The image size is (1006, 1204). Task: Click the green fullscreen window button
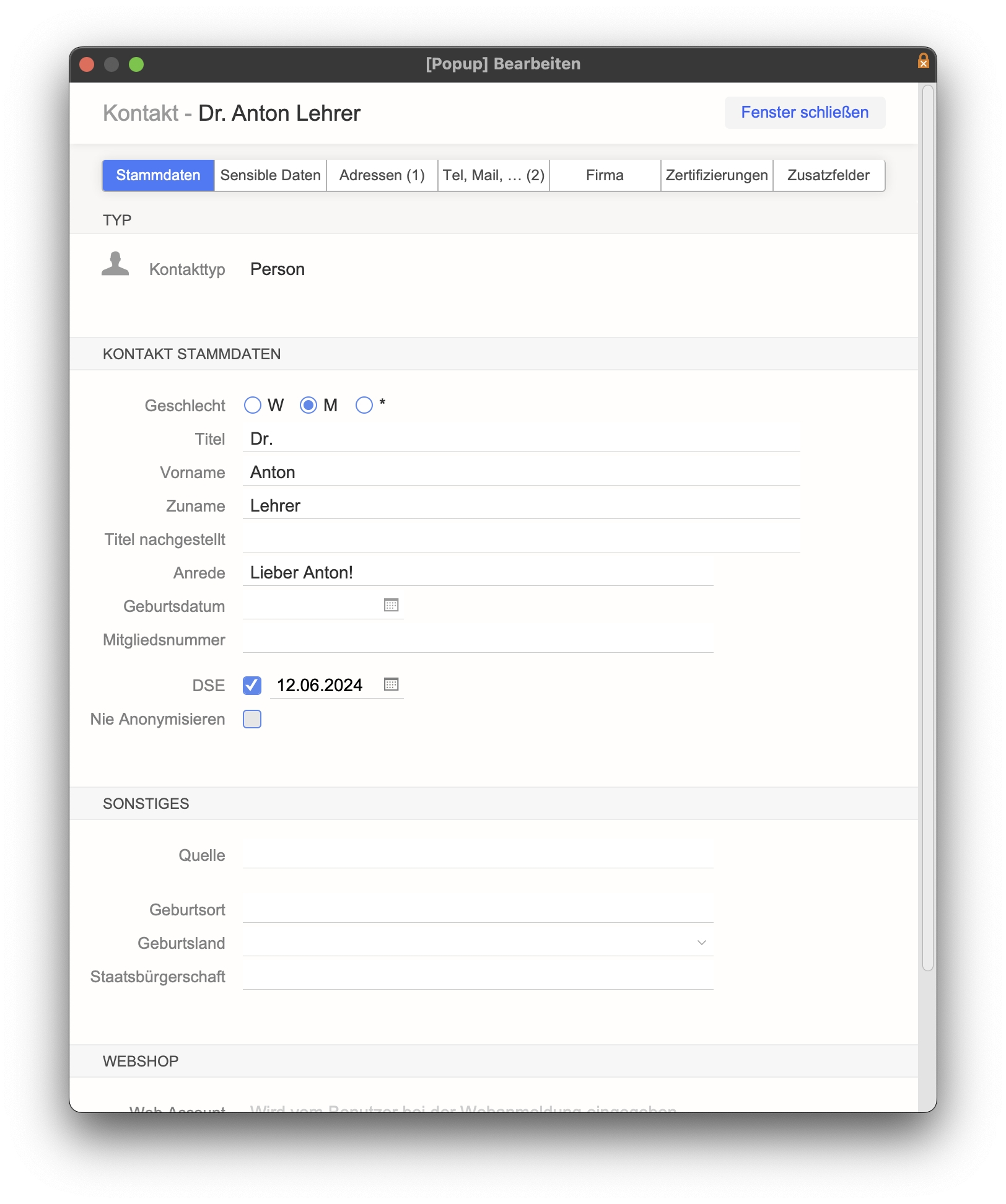[x=136, y=64]
